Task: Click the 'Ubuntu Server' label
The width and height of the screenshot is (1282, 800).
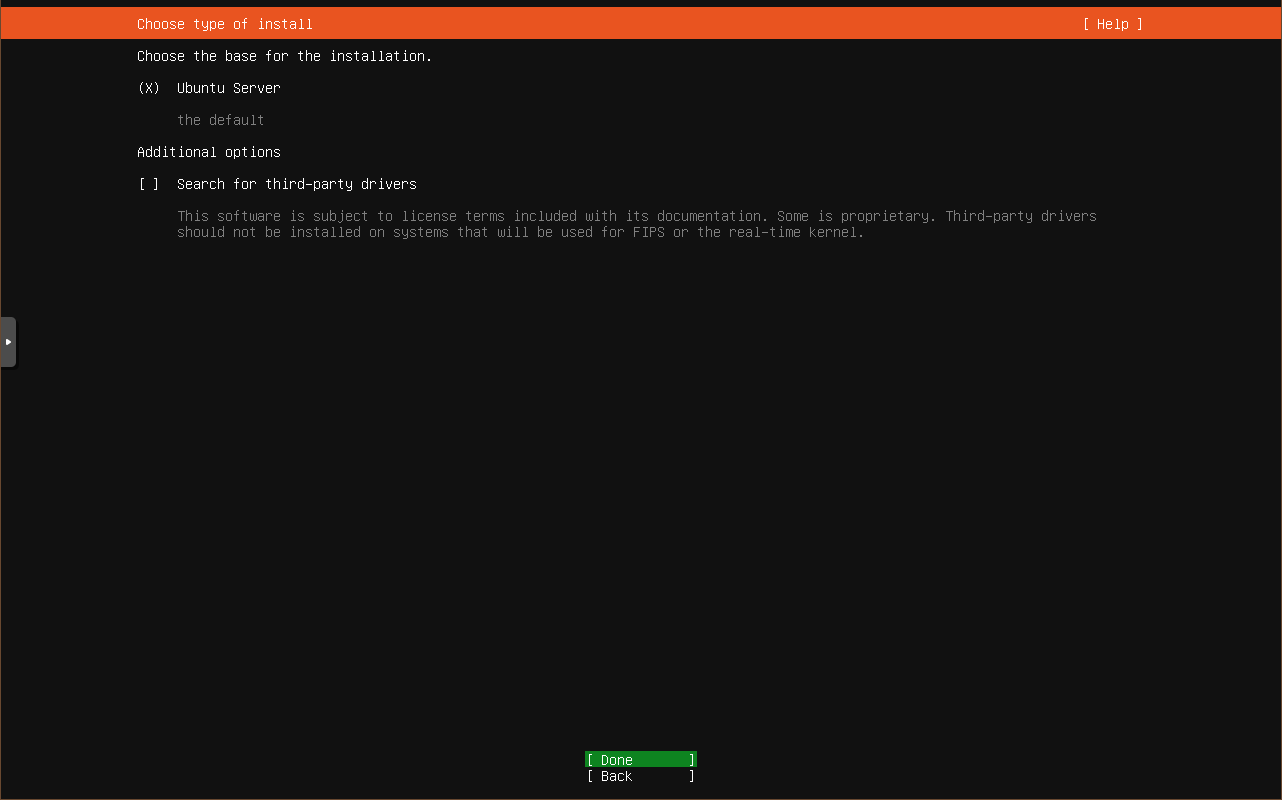Action: 229,88
